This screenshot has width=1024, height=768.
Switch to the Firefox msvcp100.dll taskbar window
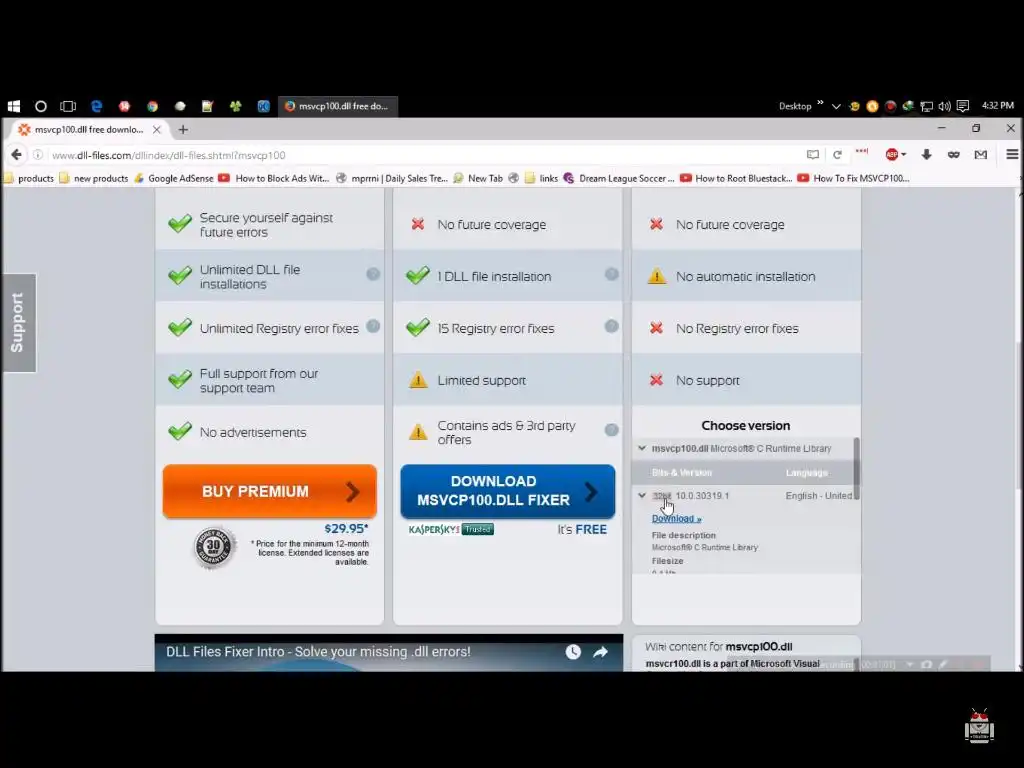click(337, 106)
